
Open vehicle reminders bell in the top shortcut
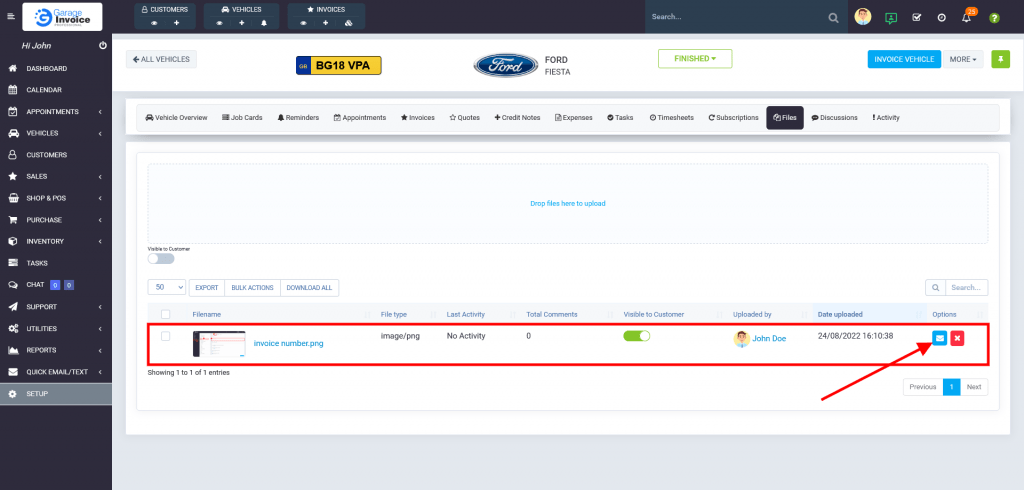click(264, 23)
